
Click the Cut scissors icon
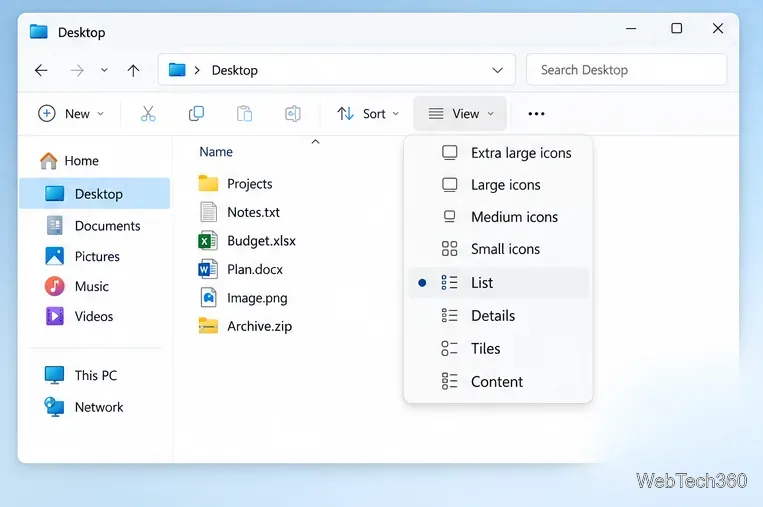coord(148,114)
